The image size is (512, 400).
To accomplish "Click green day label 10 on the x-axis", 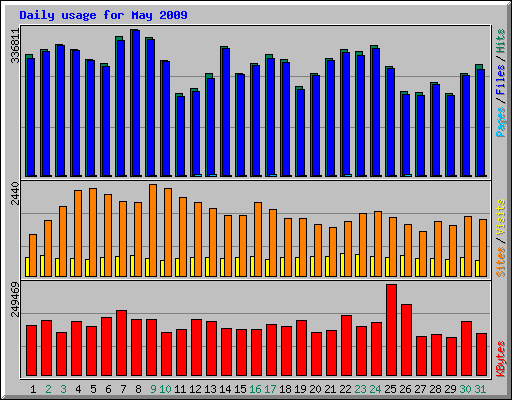I will (165, 389).
